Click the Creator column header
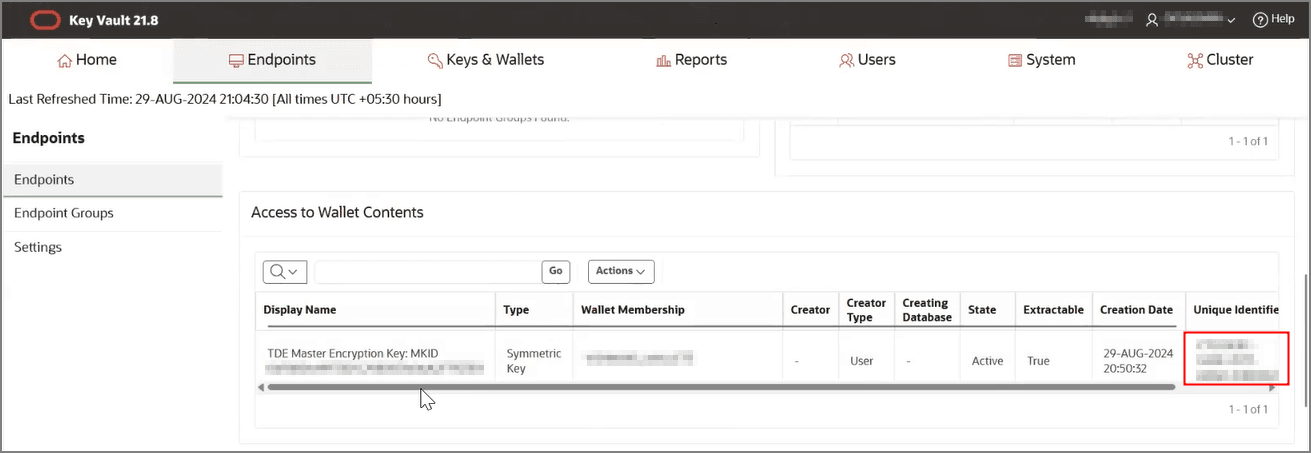The width and height of the screenshot is (1311, 453). point(810,310)
